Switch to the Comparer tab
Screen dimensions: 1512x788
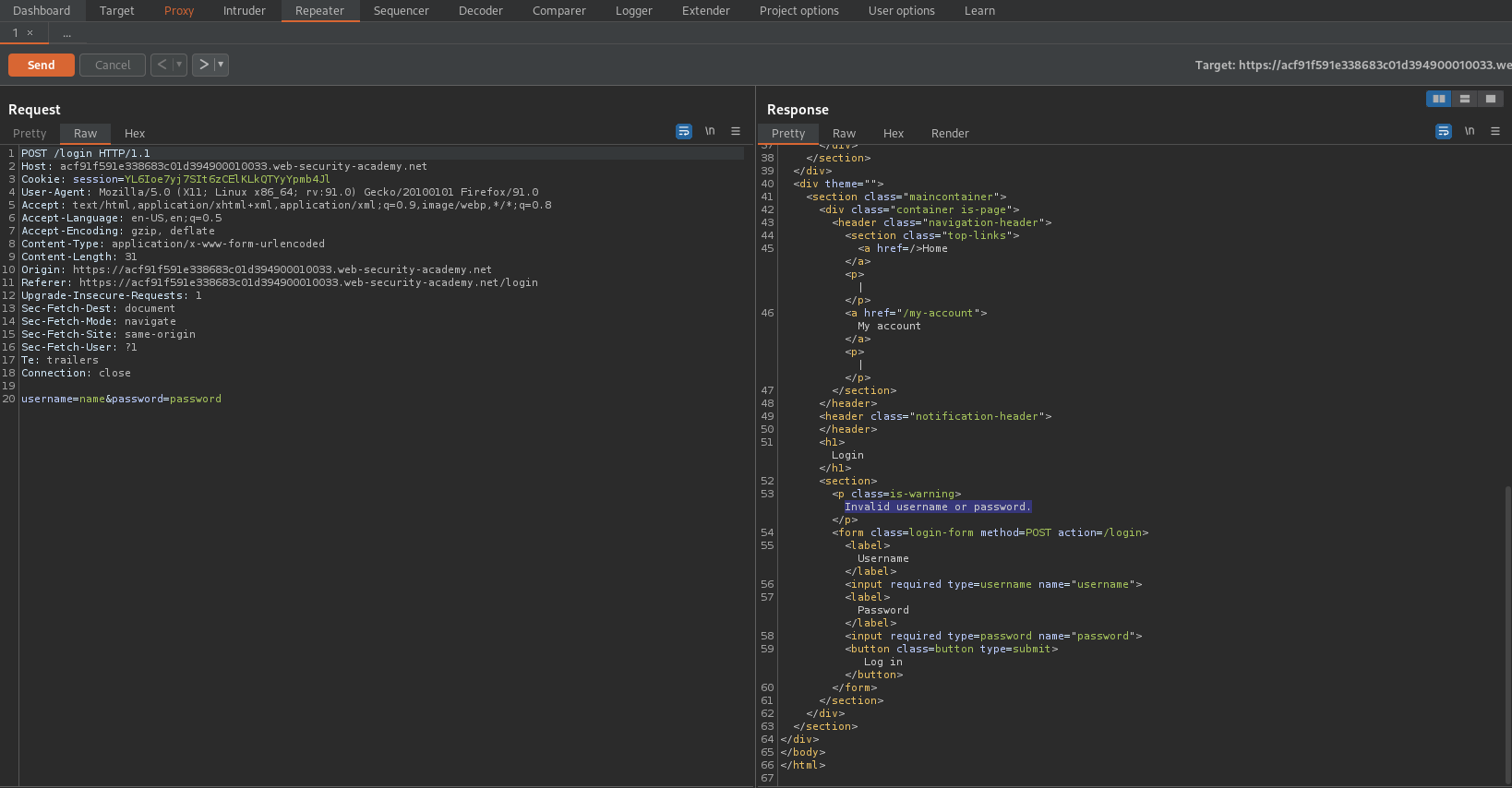[559, 11]
